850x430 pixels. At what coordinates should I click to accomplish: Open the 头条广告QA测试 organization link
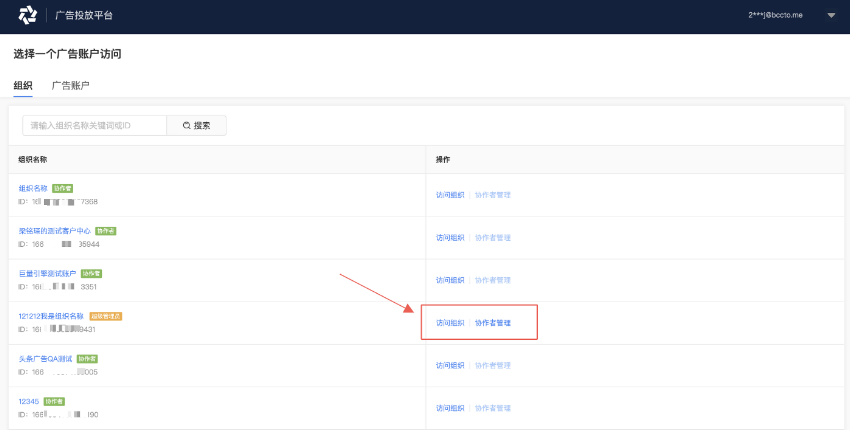click(45, 358)
